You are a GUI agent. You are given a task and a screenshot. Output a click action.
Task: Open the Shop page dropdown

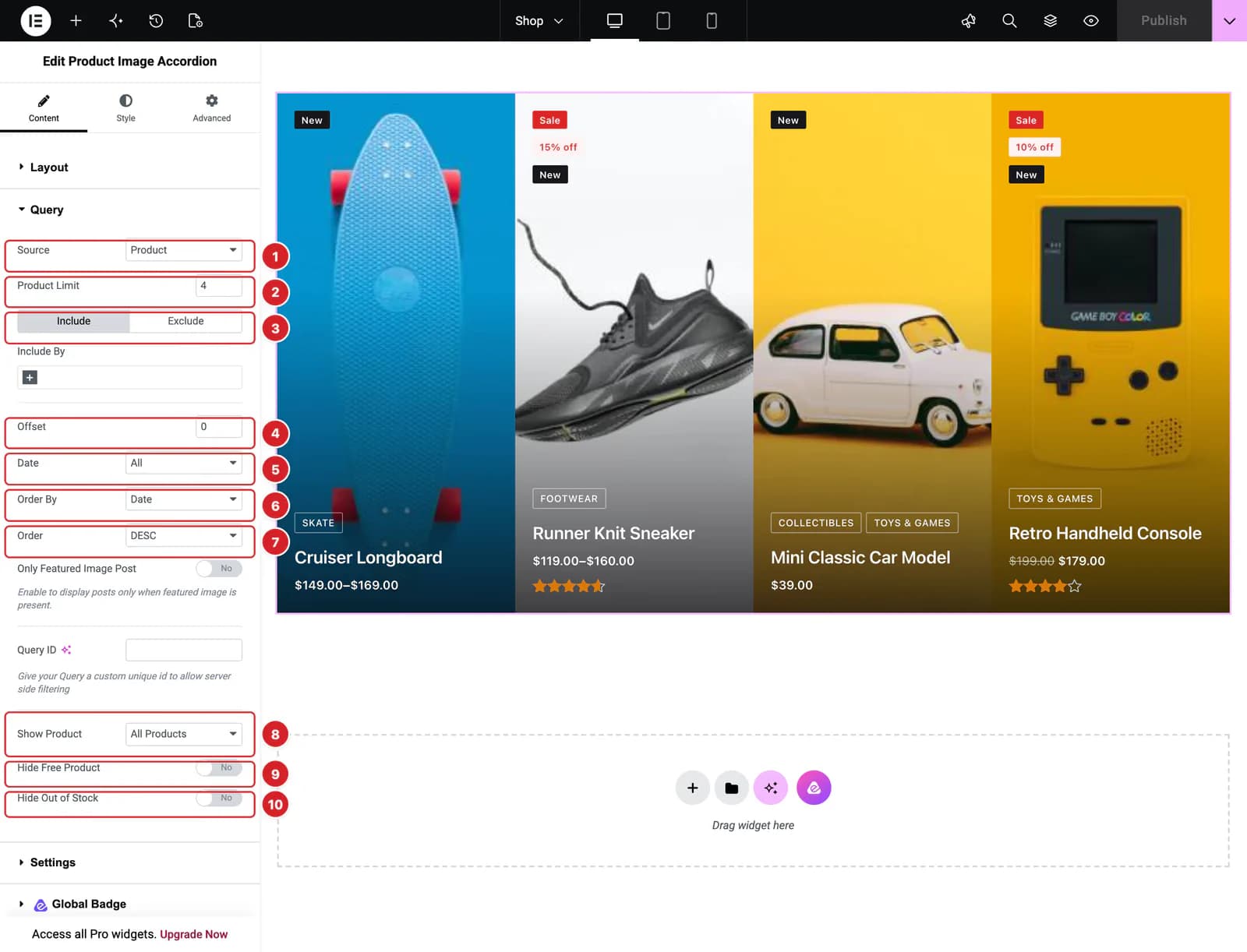539,21
